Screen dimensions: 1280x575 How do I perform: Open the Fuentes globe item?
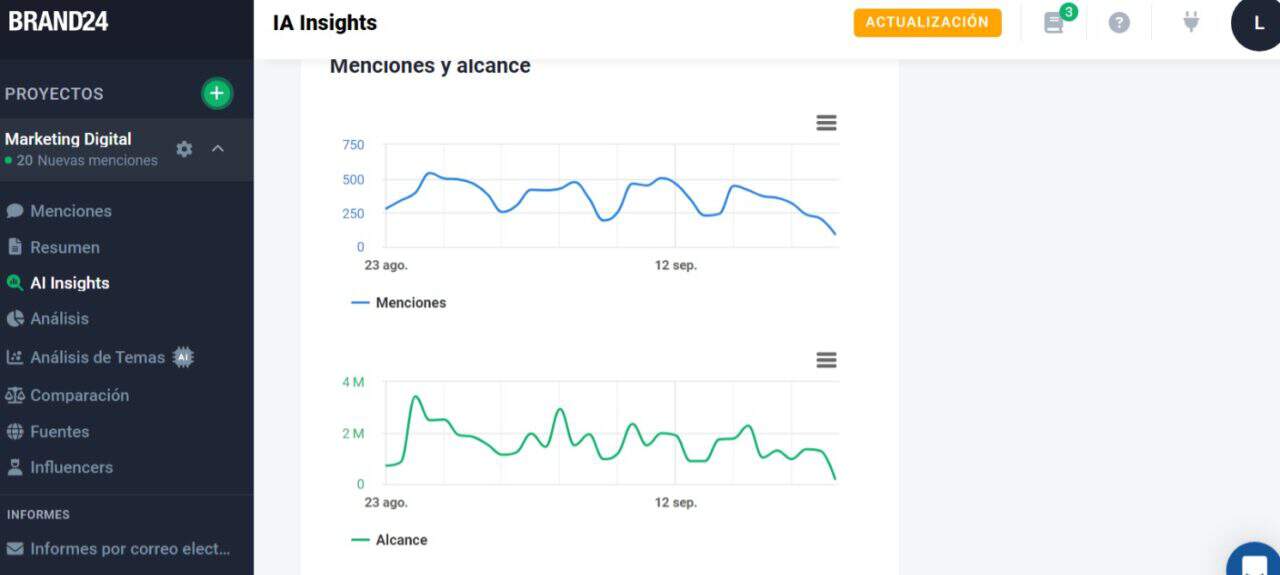(x=59, y=431)
